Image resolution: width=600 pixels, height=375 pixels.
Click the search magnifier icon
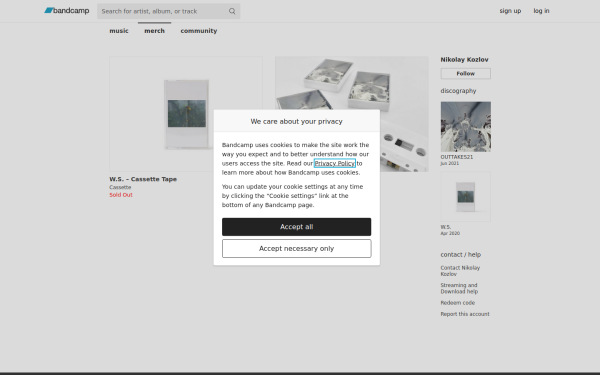(232, 11)
